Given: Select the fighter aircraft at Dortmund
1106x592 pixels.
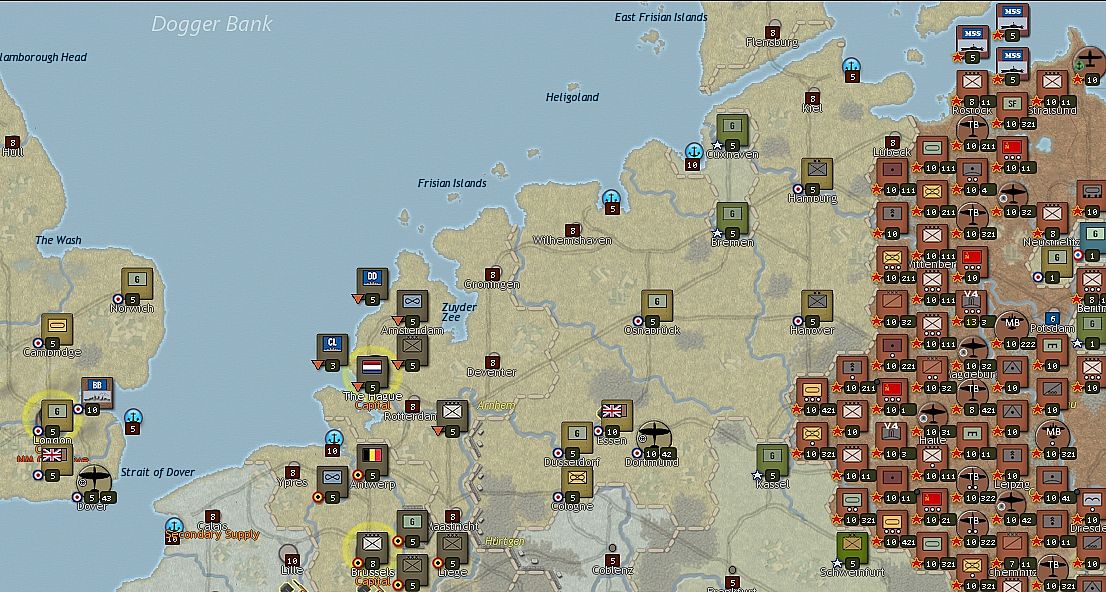Looking at the screenshot, I should pyautogui.click(x=654, y=437).
